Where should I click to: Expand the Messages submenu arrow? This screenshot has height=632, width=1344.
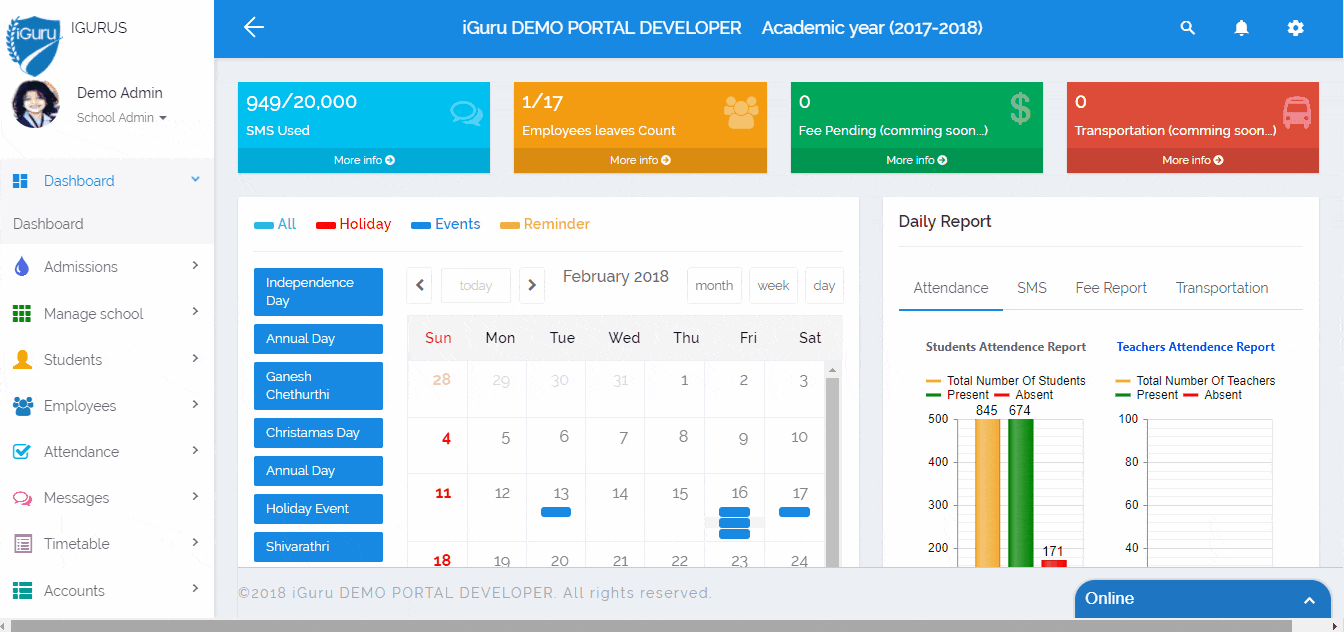[x=195, y=496]
